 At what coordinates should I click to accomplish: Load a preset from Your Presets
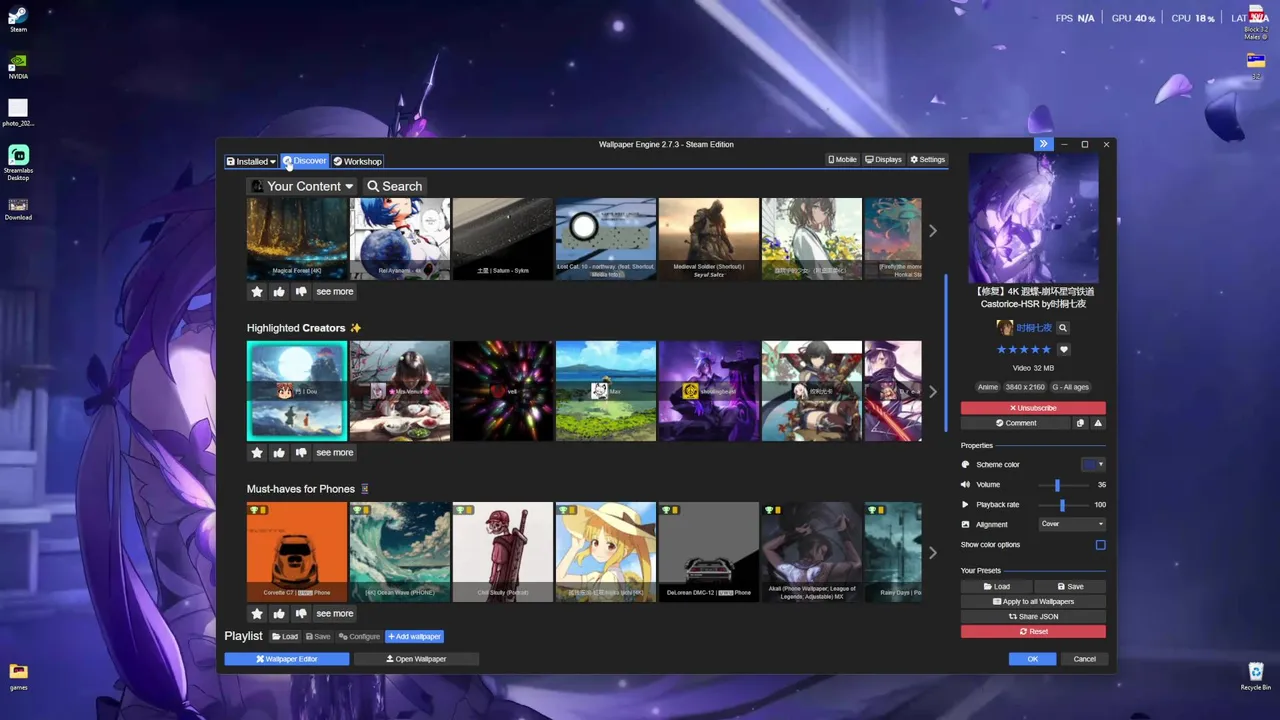click(x=996, y=587)
